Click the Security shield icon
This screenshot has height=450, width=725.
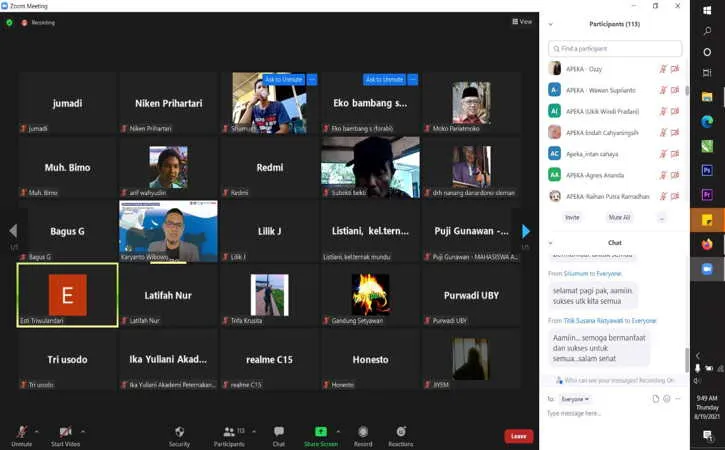click(x=179, y=432)
